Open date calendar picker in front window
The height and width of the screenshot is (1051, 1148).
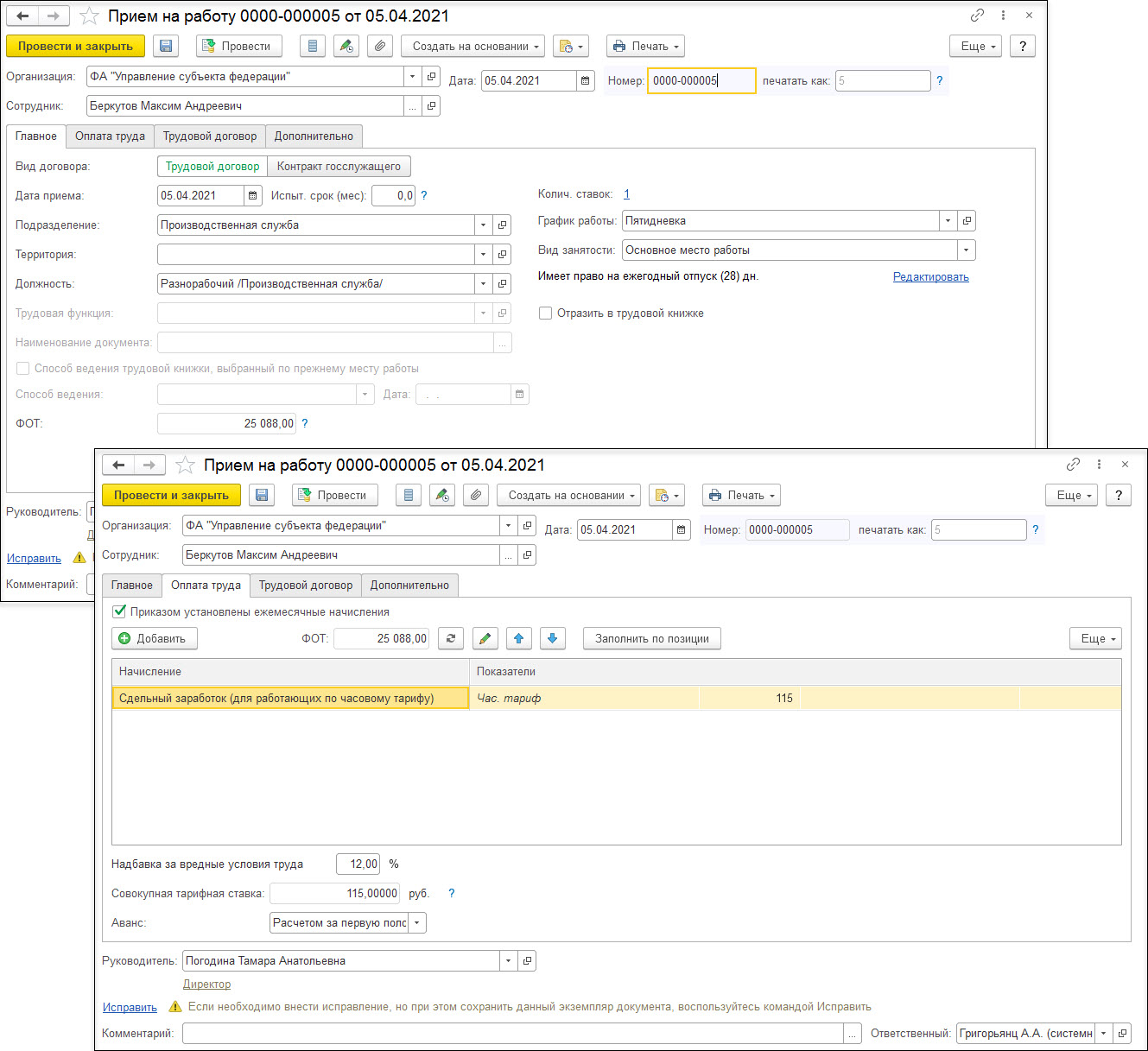click(x=682, y=529)
